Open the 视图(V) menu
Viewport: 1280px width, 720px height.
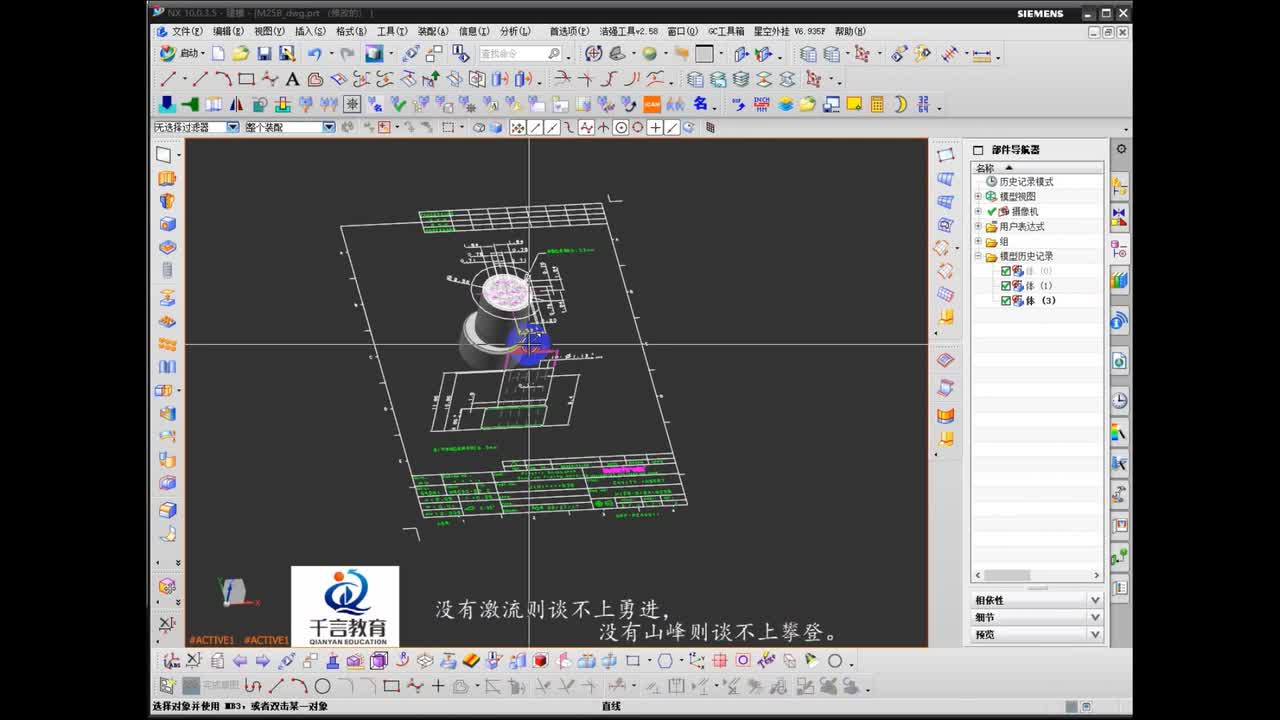270,31
